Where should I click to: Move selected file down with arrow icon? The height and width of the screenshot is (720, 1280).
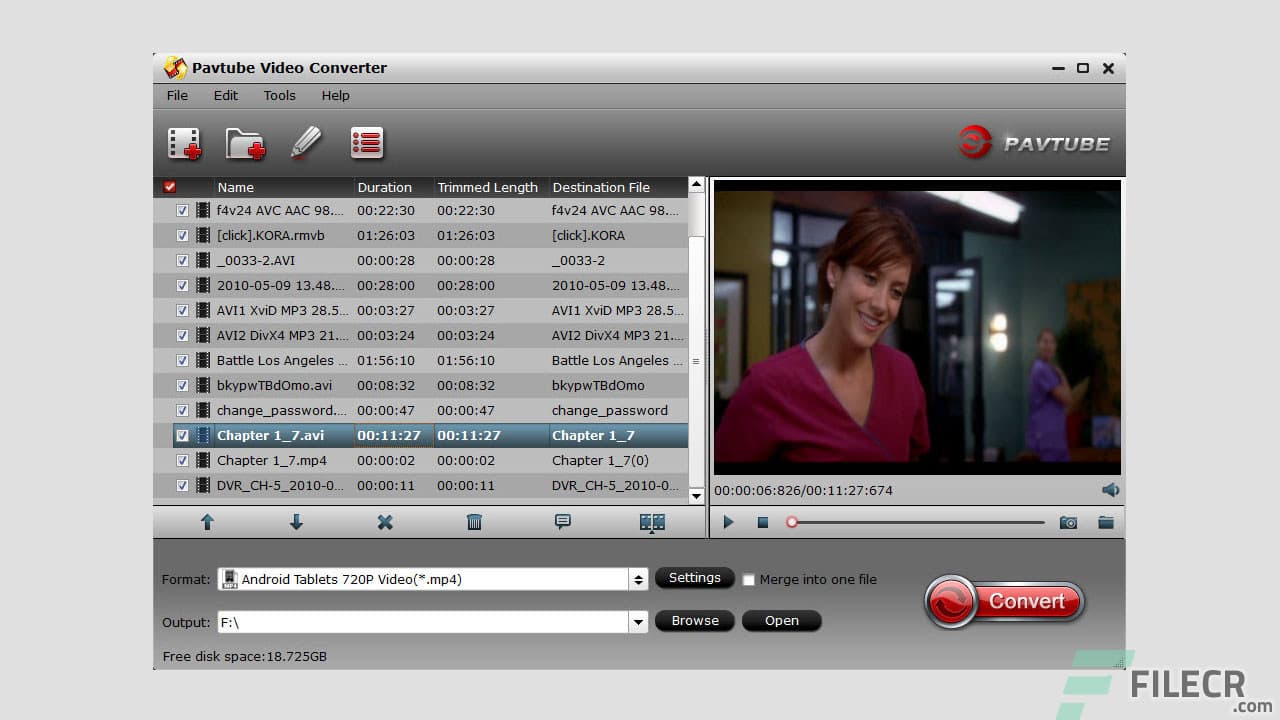click(x=296, y=521)
